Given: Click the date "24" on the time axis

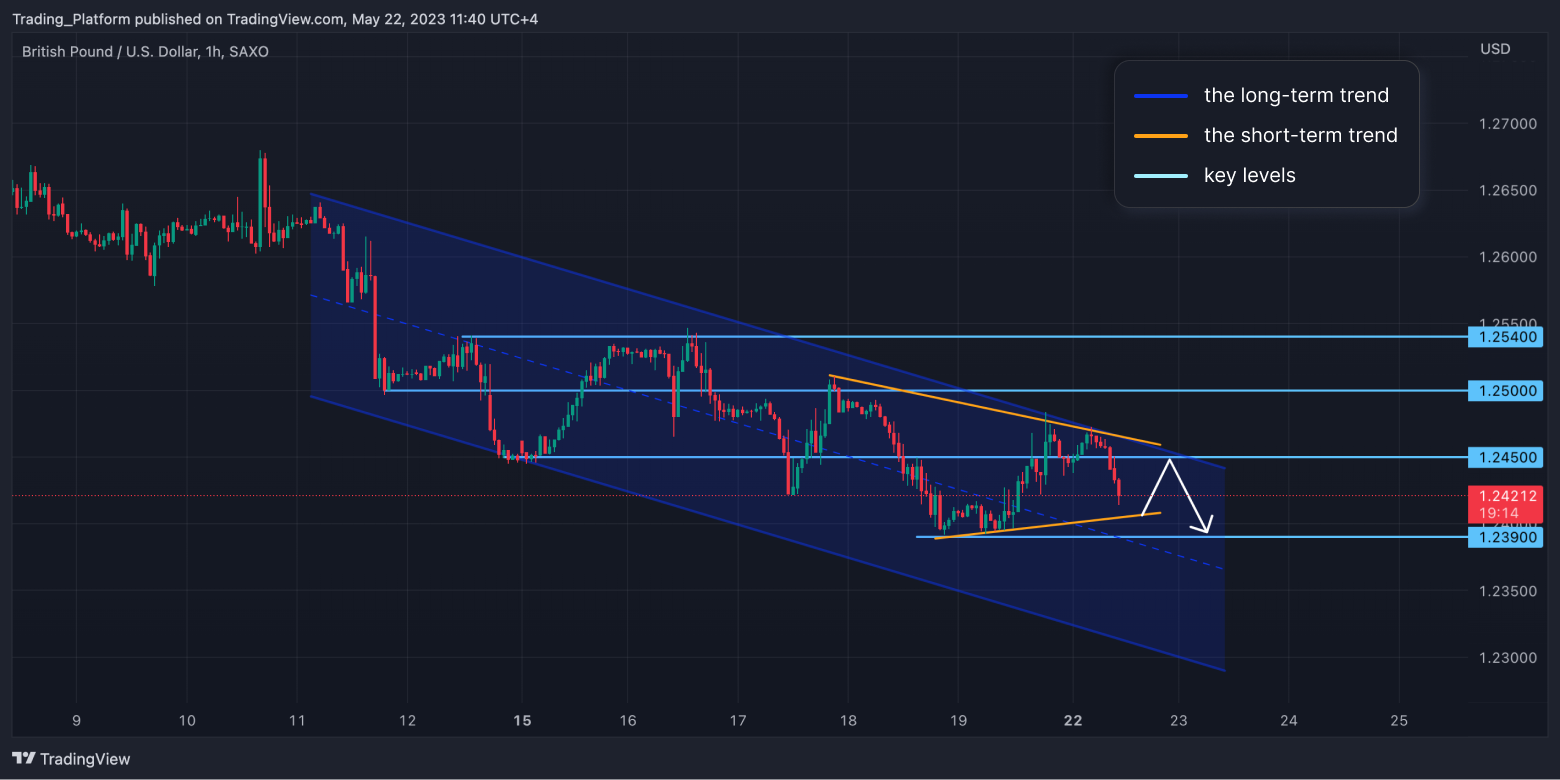Looking at the screenshot, I should [1289, 720].
